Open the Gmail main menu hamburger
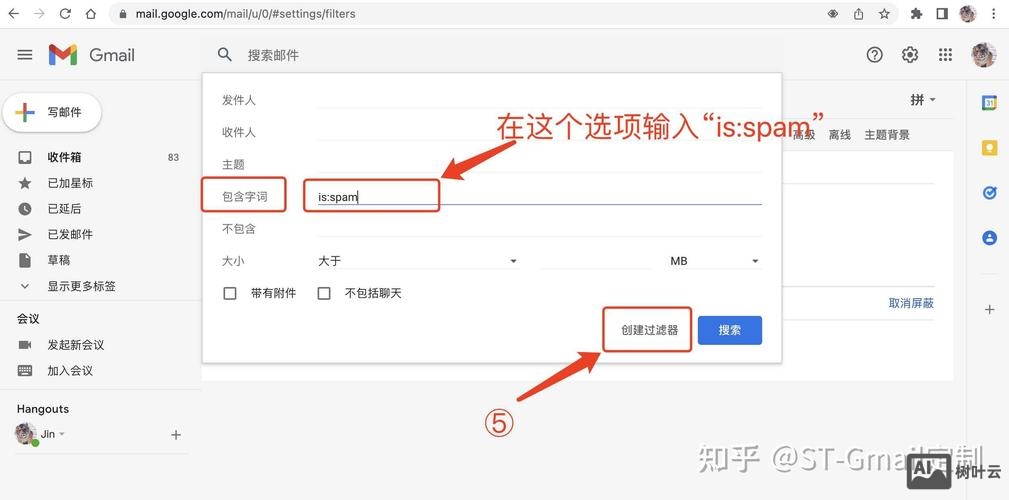This screenshot has width=1009, height=500. click(x=24, y=55)
